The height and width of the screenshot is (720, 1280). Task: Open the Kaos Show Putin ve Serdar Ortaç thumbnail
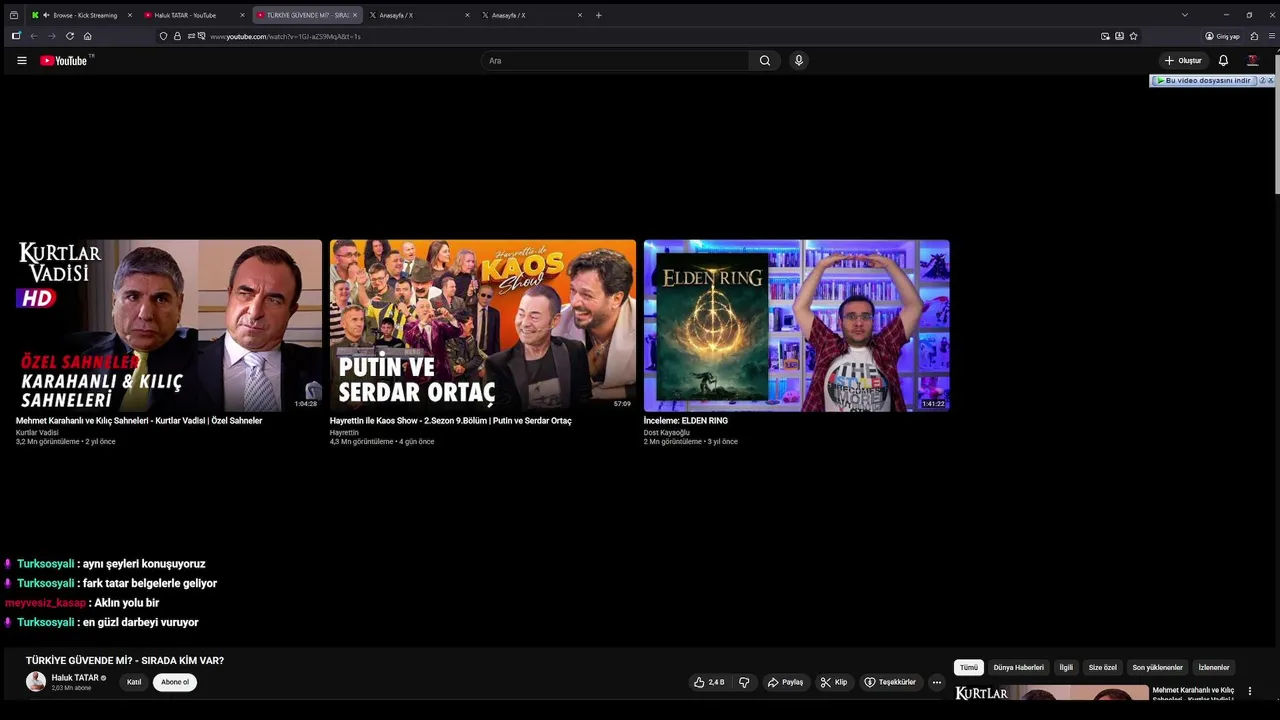pos(483,325)
